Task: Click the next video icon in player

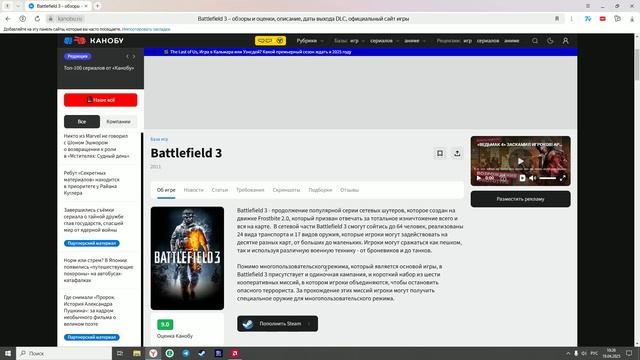Action: click(522, 178)
